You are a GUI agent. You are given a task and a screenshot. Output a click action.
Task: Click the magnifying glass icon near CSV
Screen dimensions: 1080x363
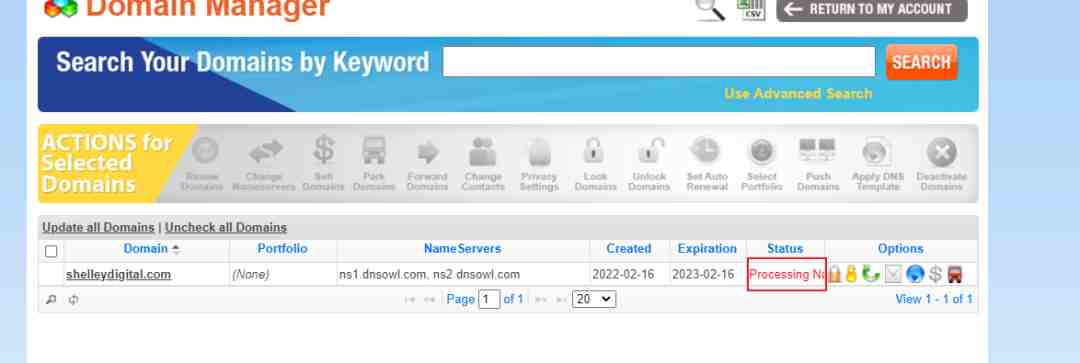click(710, 9)
